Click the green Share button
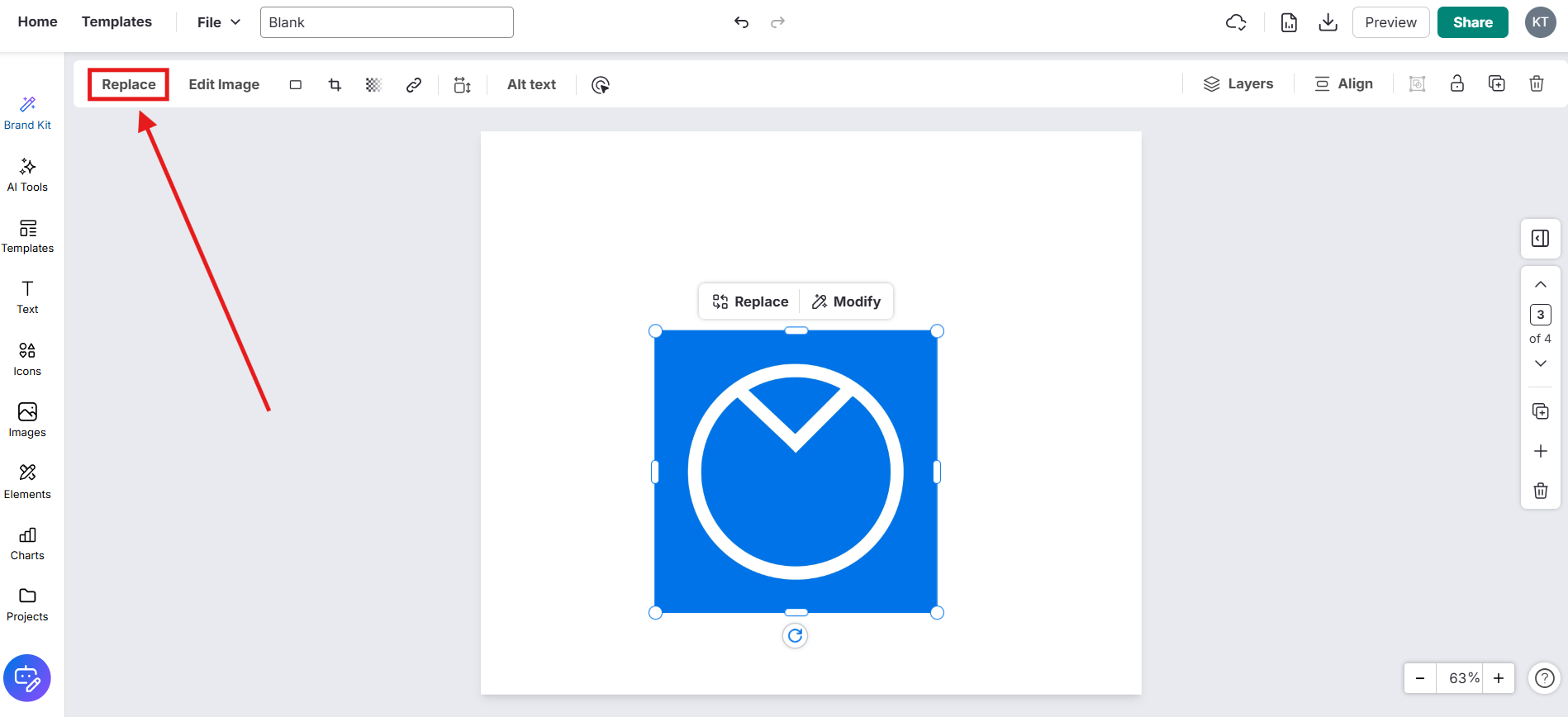Image resolution: width=1568 pixels, height=717 pixels. click(x=1472, y=22)
